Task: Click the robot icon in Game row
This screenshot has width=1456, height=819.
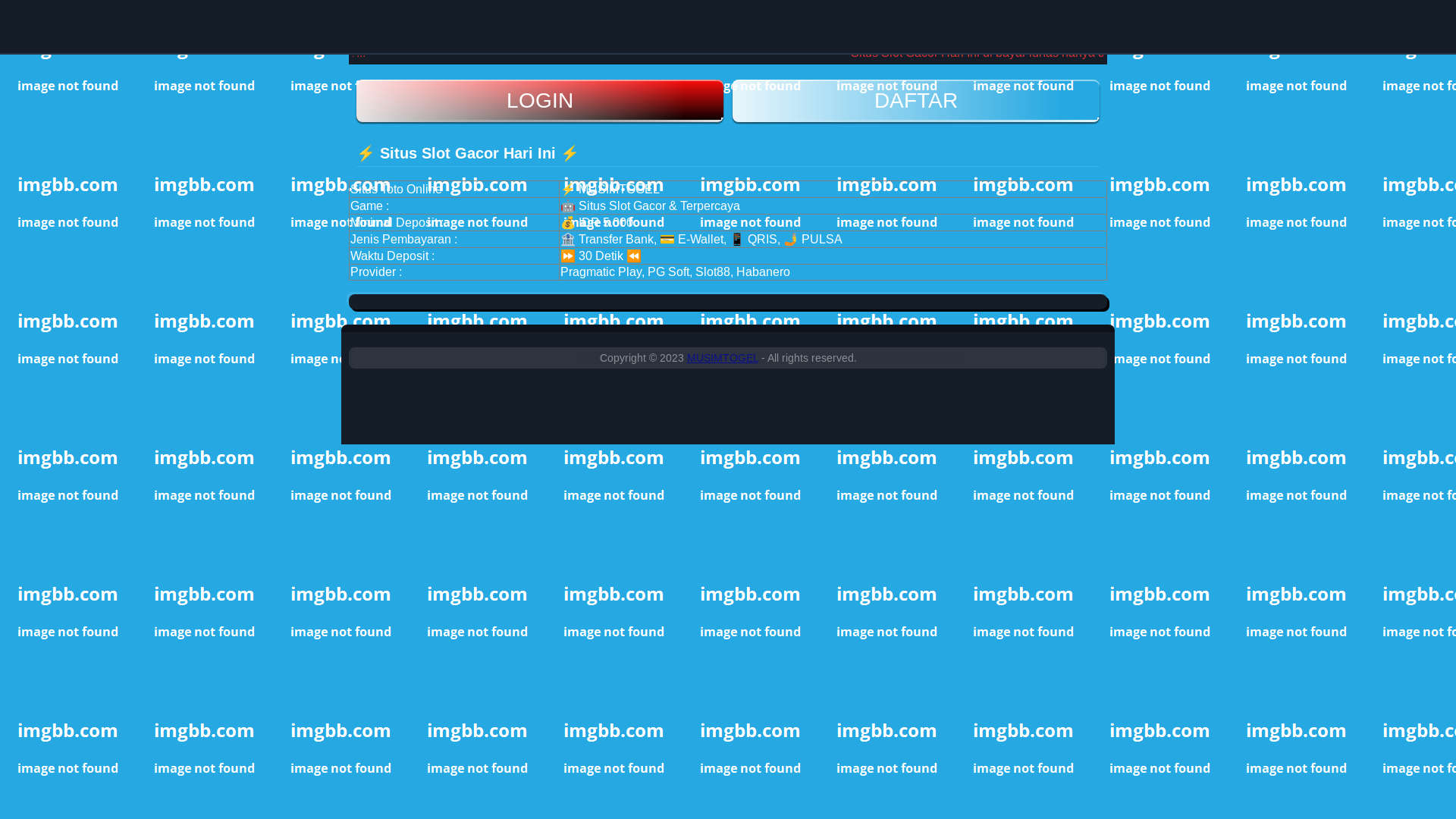Action: click(x=568, y=206)
